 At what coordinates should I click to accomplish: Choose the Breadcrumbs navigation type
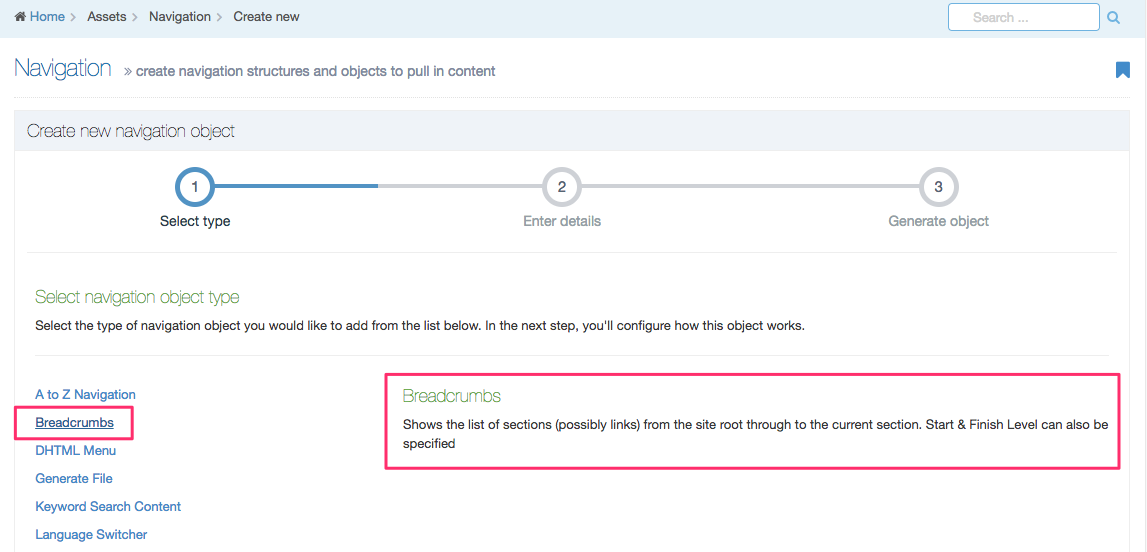[x=74, y=423]
